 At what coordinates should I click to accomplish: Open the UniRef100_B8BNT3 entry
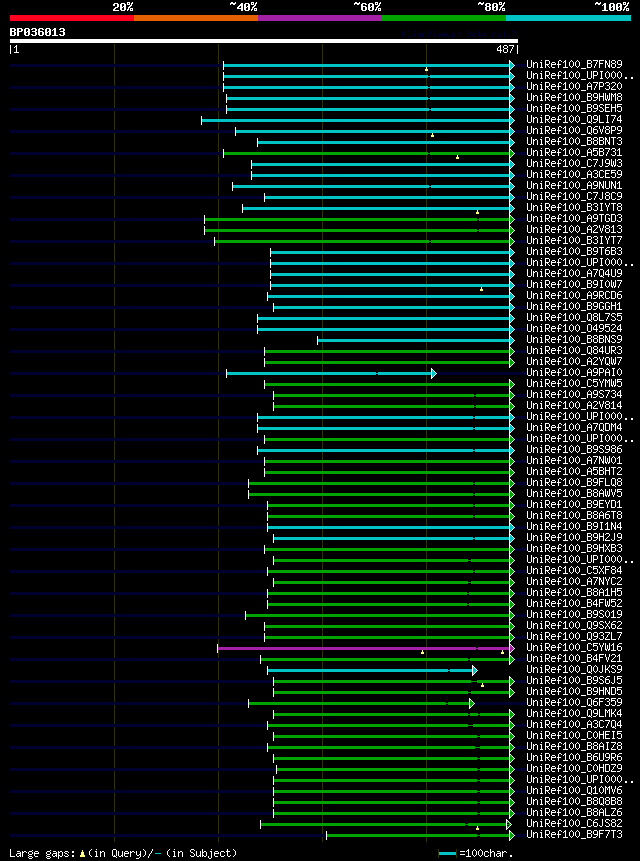pos(574,142)
